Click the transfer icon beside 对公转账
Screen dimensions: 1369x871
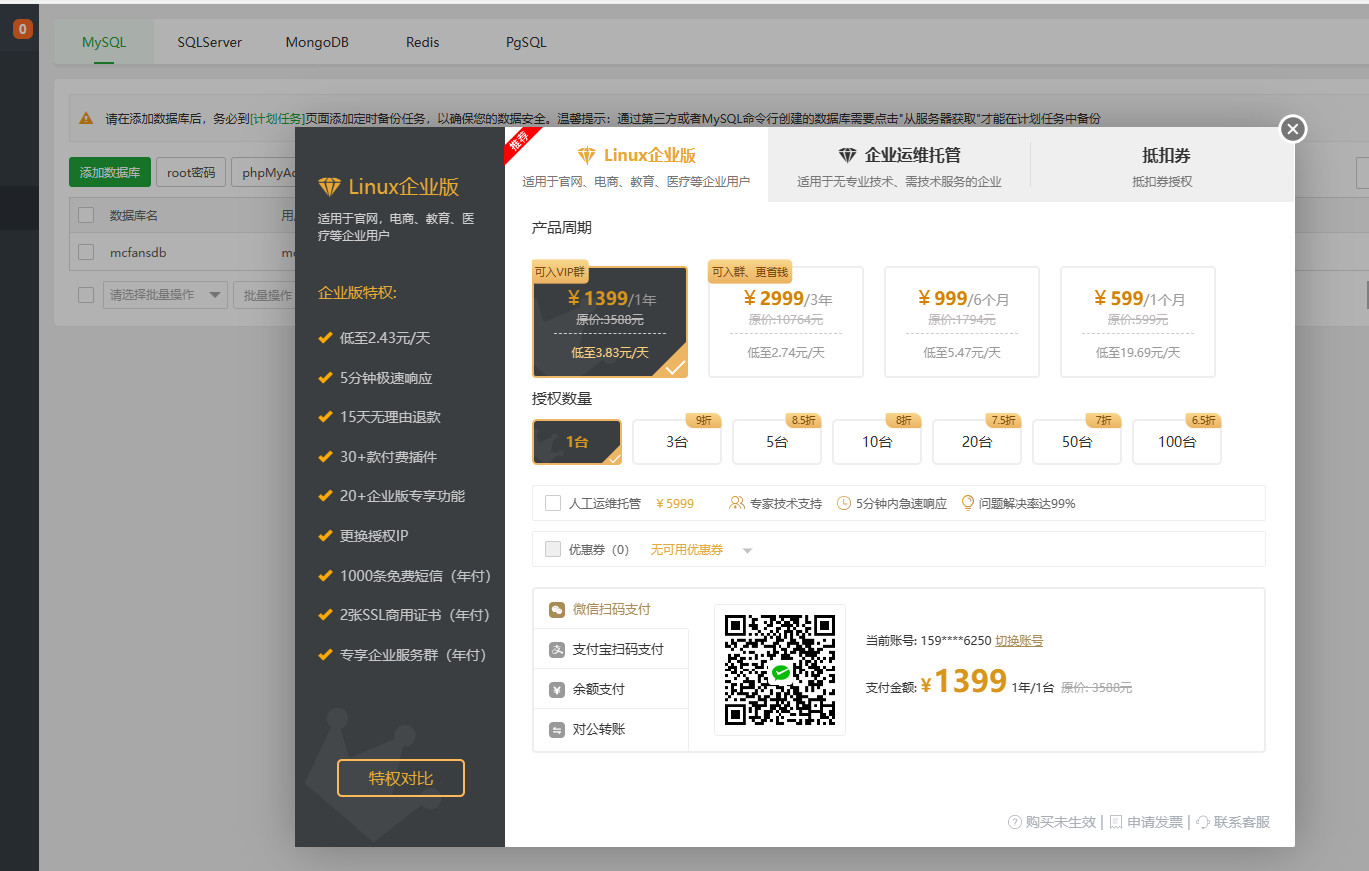(x=557, y=730)
